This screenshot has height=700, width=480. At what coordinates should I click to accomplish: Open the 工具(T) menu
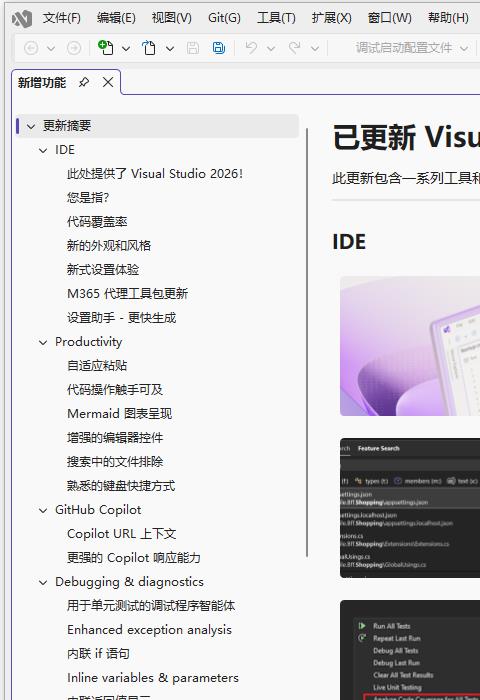pos(276,18)
